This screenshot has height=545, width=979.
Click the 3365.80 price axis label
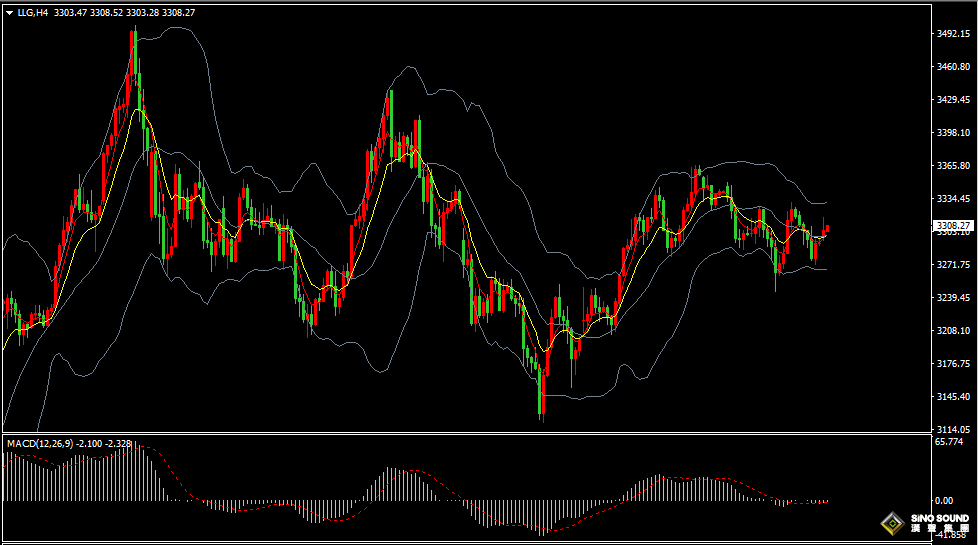(x=952, y=165)
